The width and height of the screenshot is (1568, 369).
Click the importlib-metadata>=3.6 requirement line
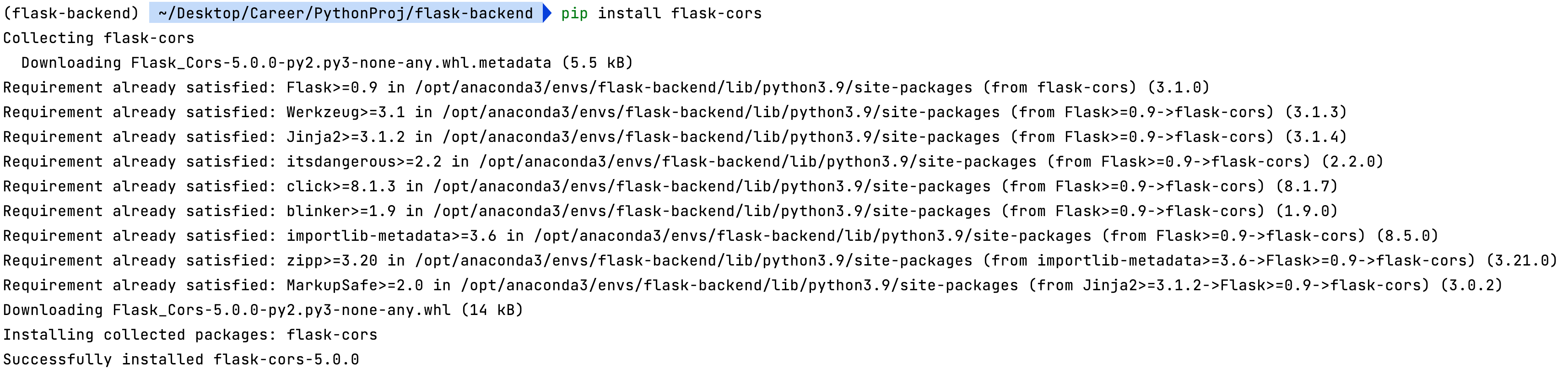point(720,236)
